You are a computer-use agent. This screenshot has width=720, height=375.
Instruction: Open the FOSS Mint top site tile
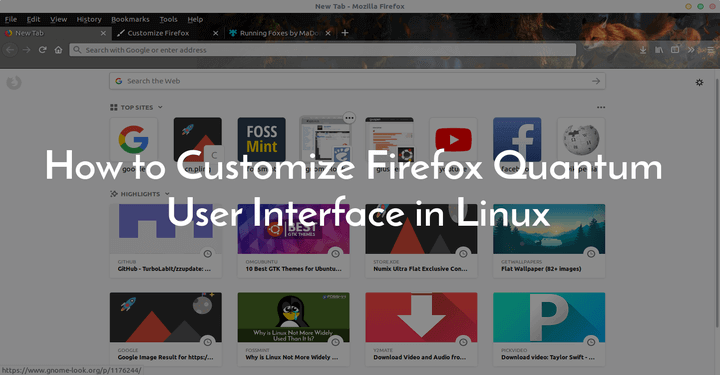[x=262, y=140]
